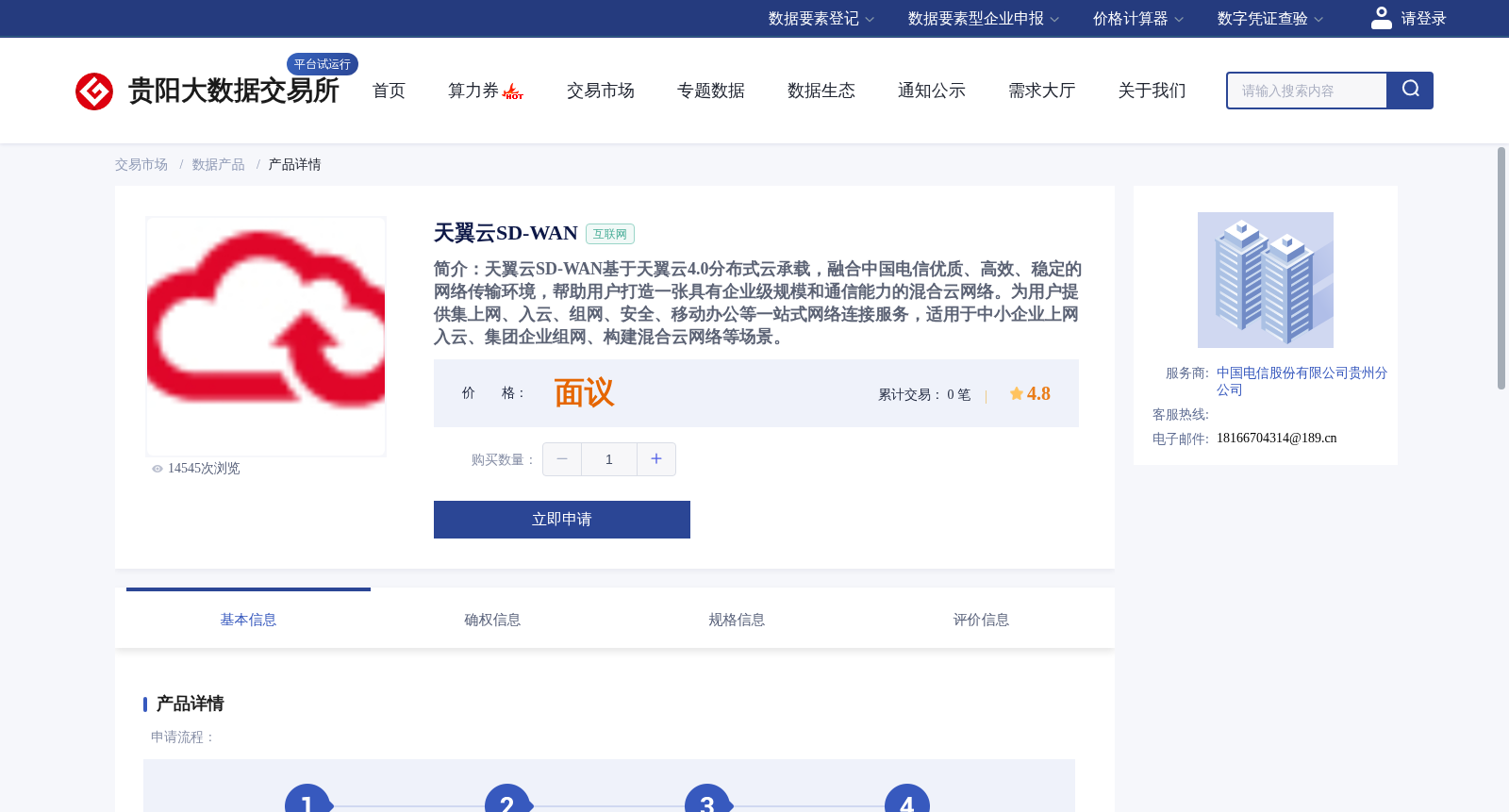
Task: Click the service provider building image
Action: pos(1266,280)
